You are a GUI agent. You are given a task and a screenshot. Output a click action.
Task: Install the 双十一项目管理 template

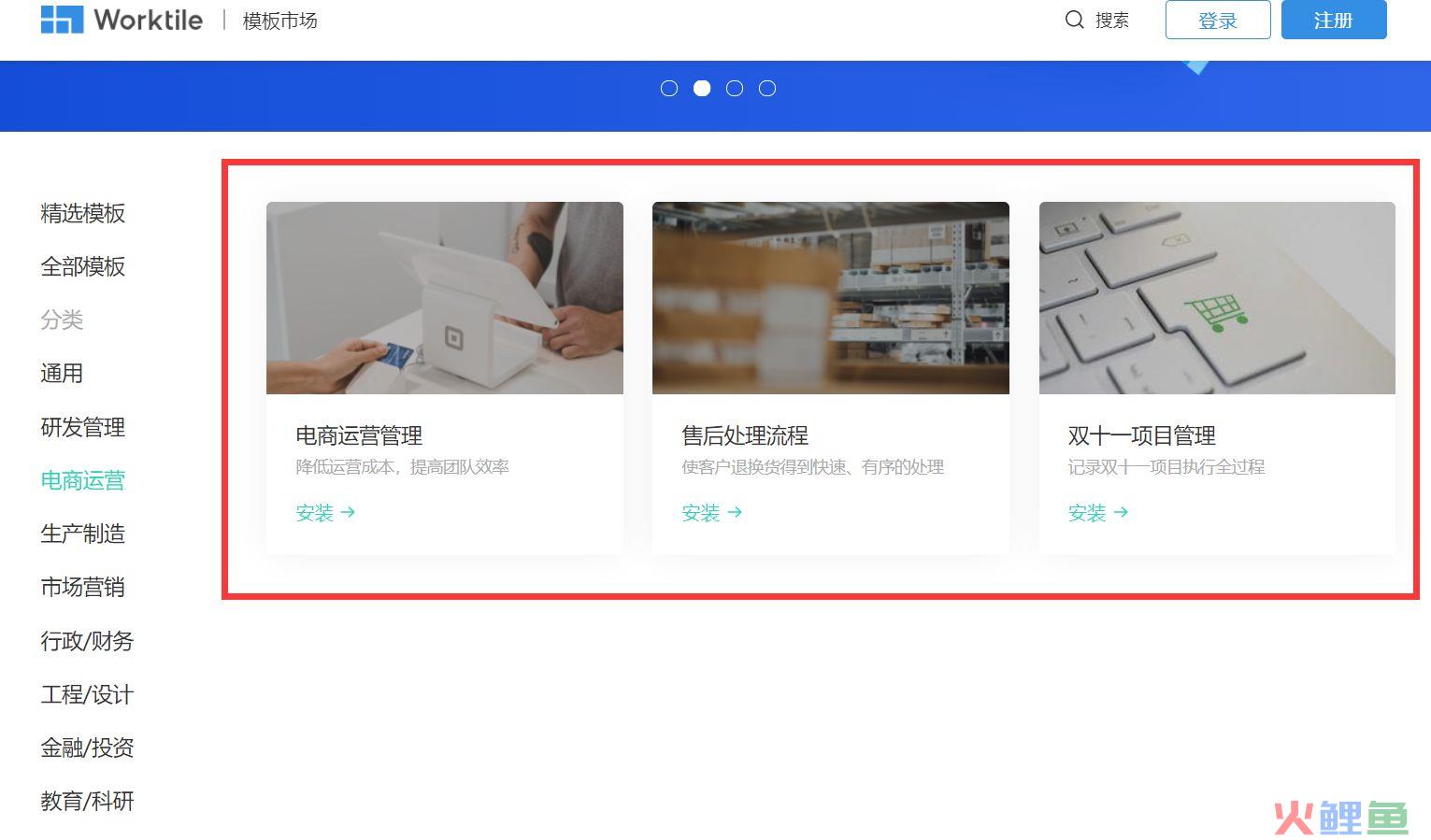point(1097,512)
